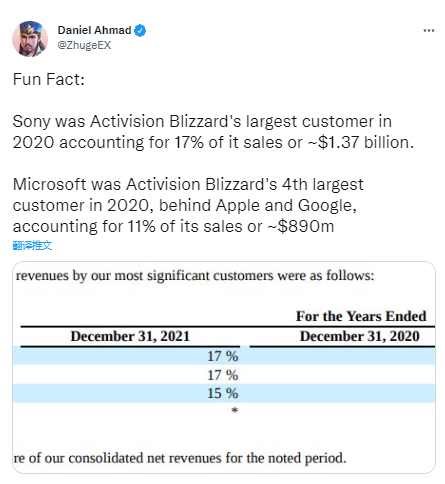The height and width of the screenshot is (484, 445).
Task: Select the first highlighted 17 % row
Action: tap(224, 356)
